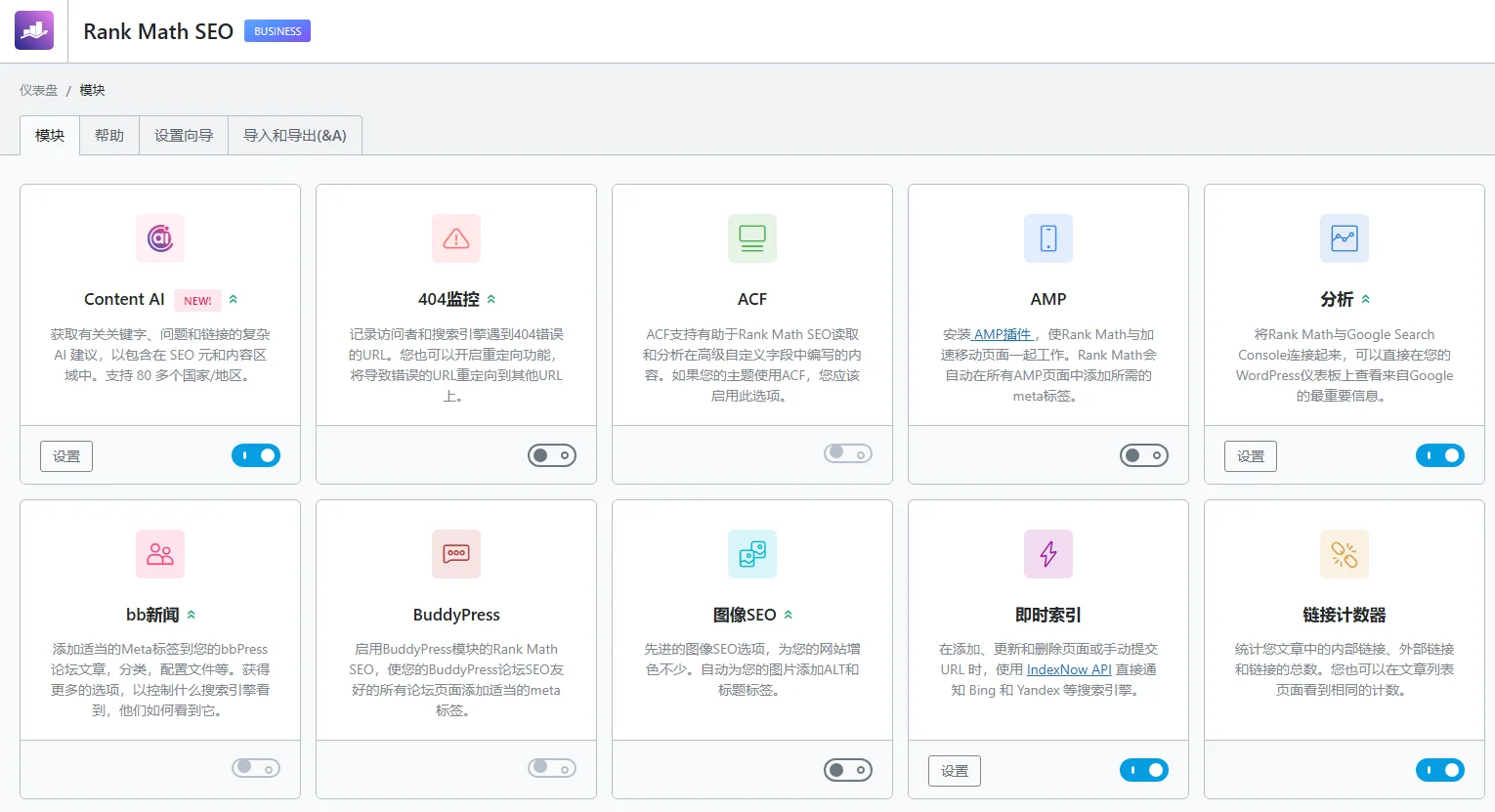The image size is (1495, 812).
Task: Collapse the Content AI description
Action: 232,299
